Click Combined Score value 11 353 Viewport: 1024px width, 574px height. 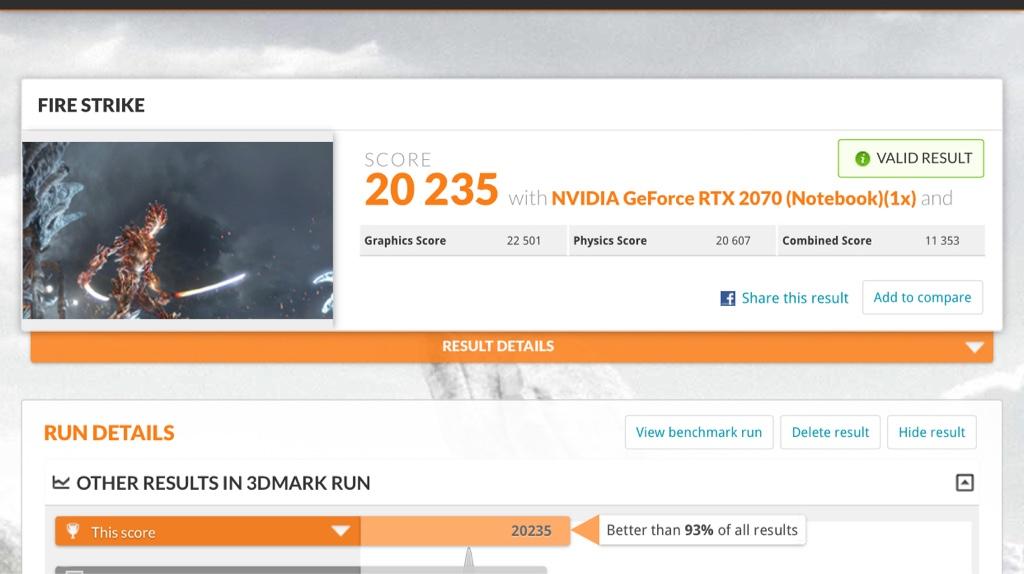click(x=942, y=241)
